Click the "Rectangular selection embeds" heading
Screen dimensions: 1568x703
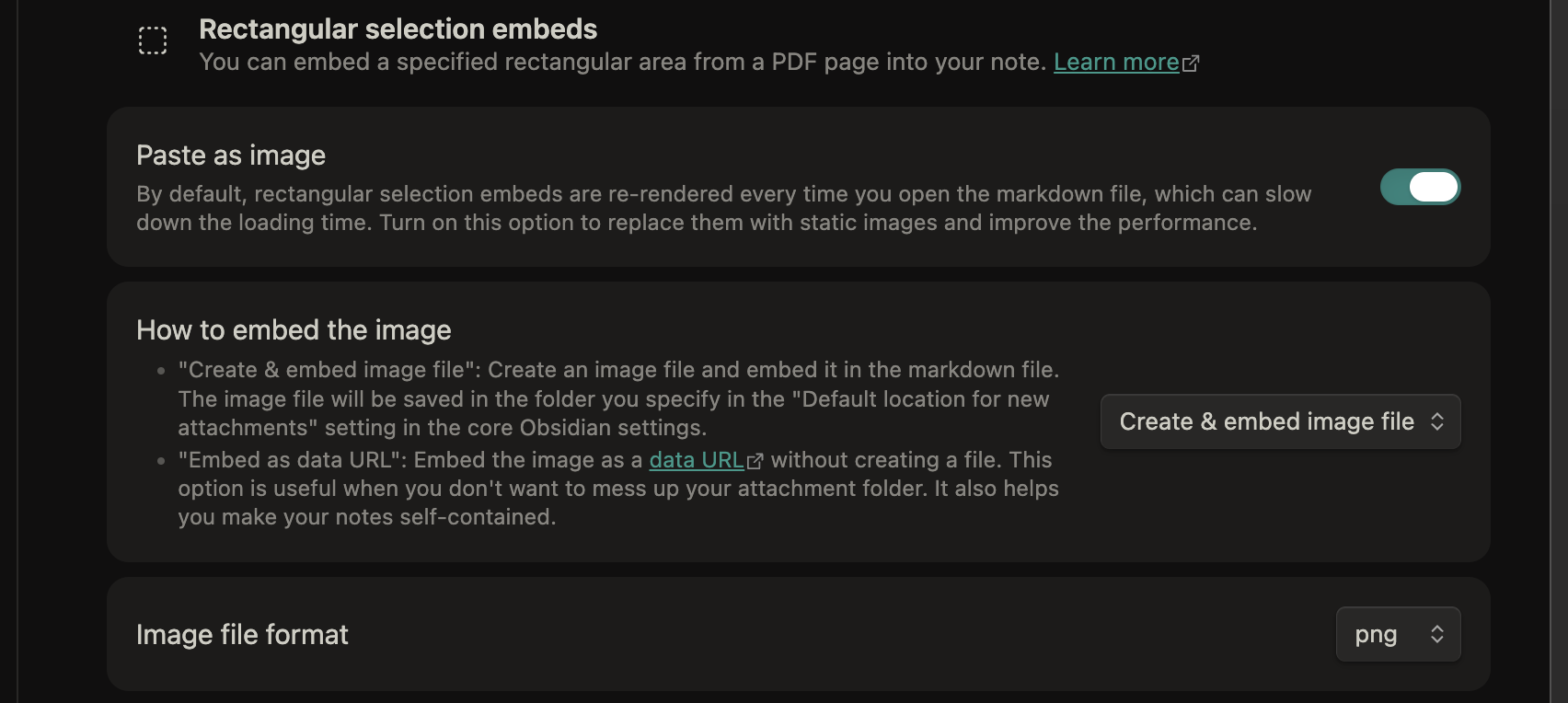(398, 29)
